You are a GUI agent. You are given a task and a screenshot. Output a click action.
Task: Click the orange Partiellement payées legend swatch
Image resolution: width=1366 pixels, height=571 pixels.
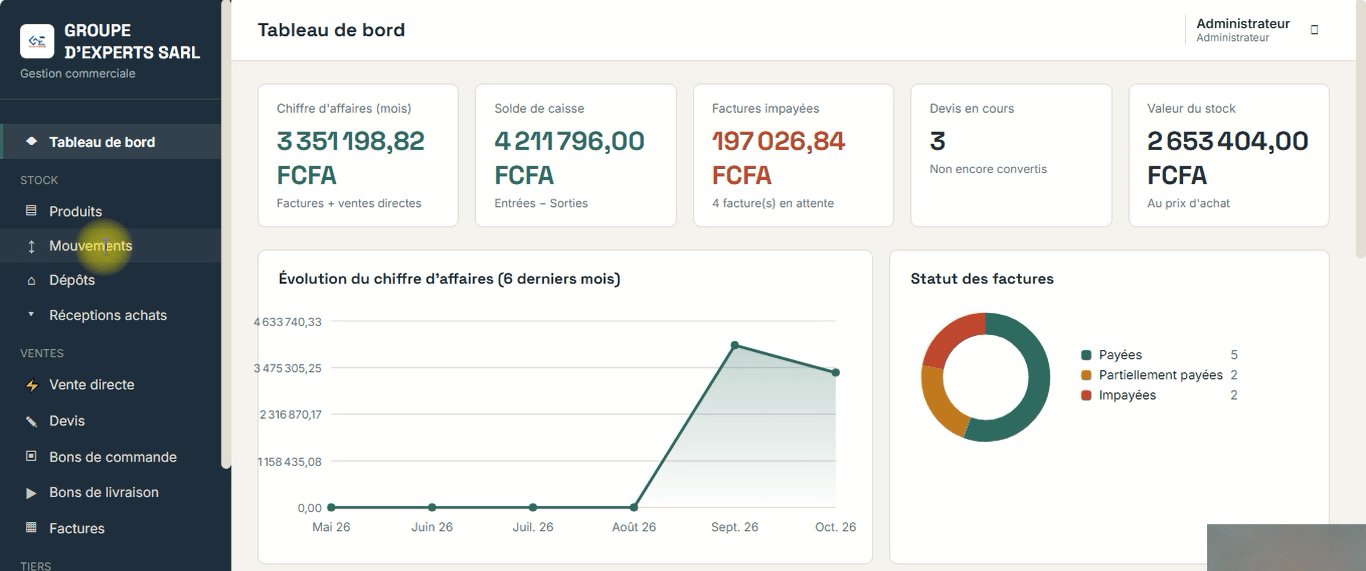1086,375
